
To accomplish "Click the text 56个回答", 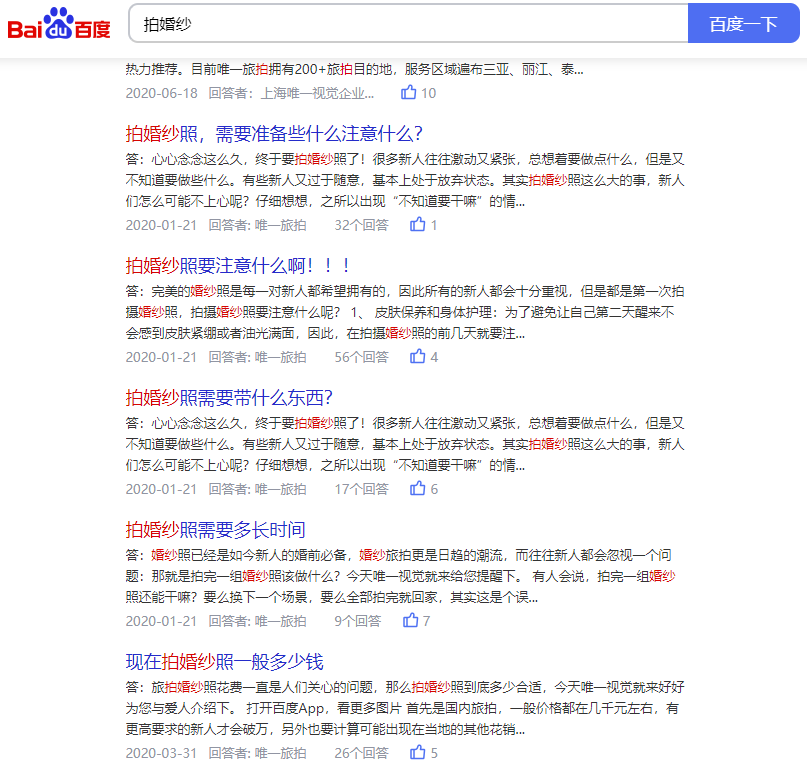I will coord(361,357).
